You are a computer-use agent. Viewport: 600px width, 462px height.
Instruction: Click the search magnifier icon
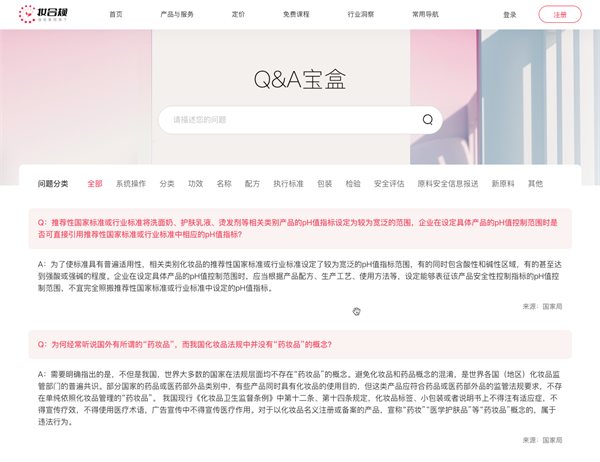coord(427,120)
